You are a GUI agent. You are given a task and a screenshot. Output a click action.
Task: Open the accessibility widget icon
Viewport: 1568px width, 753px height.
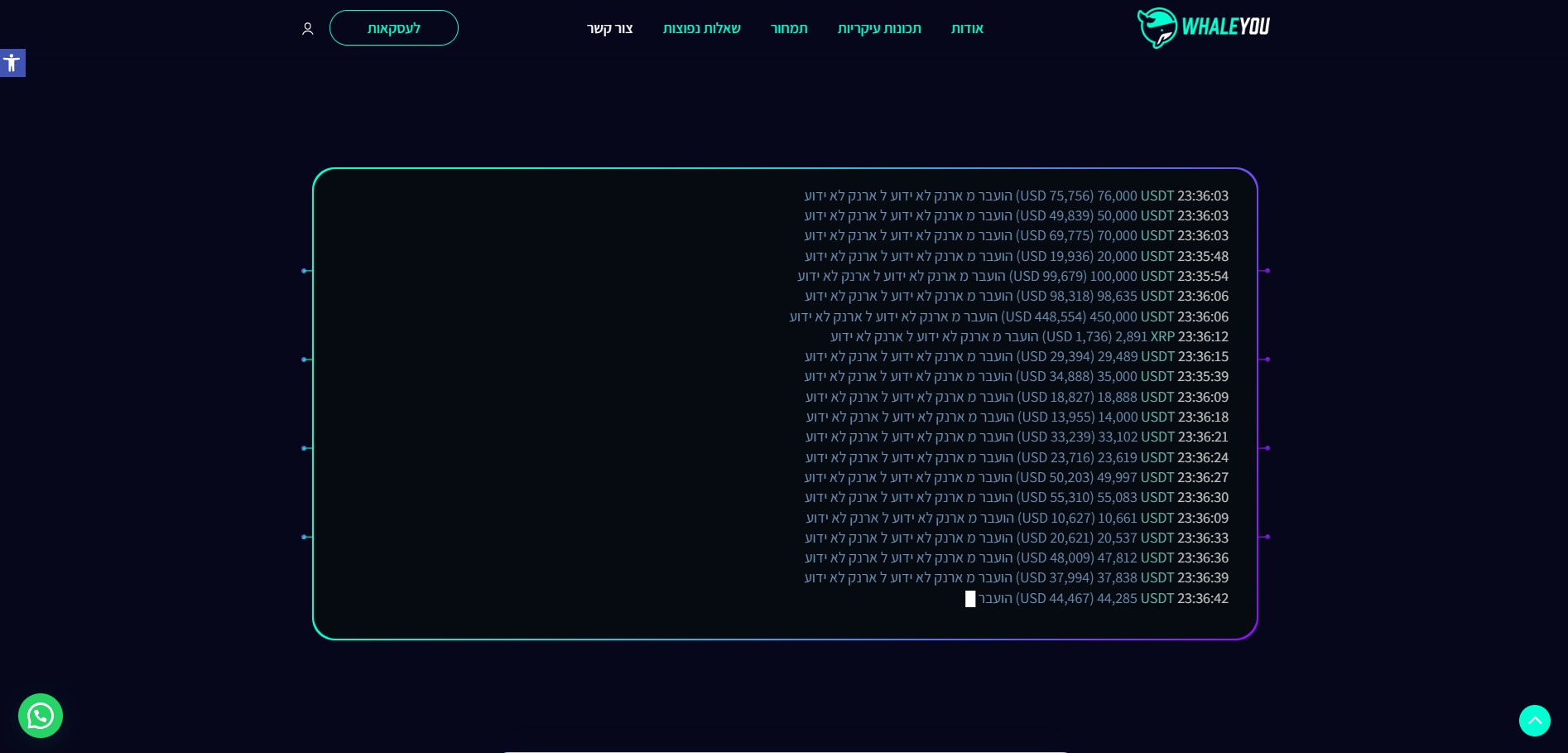[12, 63]
